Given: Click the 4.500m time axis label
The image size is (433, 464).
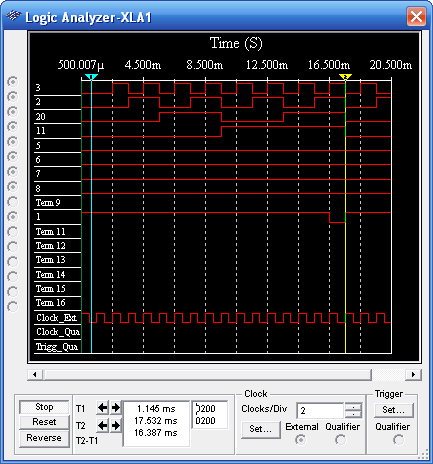Looking at the screenshot, I should point(143,65).
